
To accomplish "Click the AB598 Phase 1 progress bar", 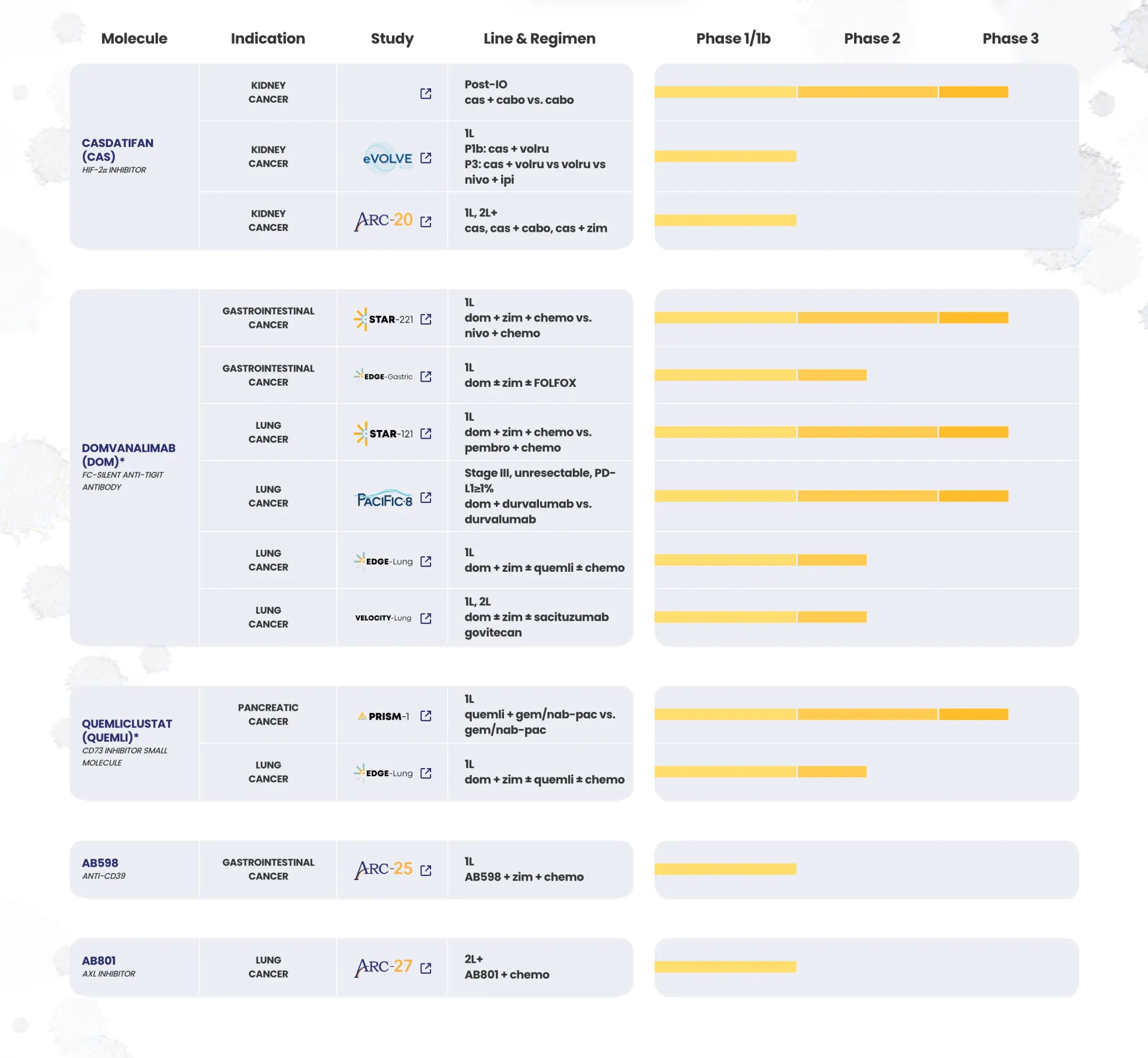I will (x=725, y=869).
